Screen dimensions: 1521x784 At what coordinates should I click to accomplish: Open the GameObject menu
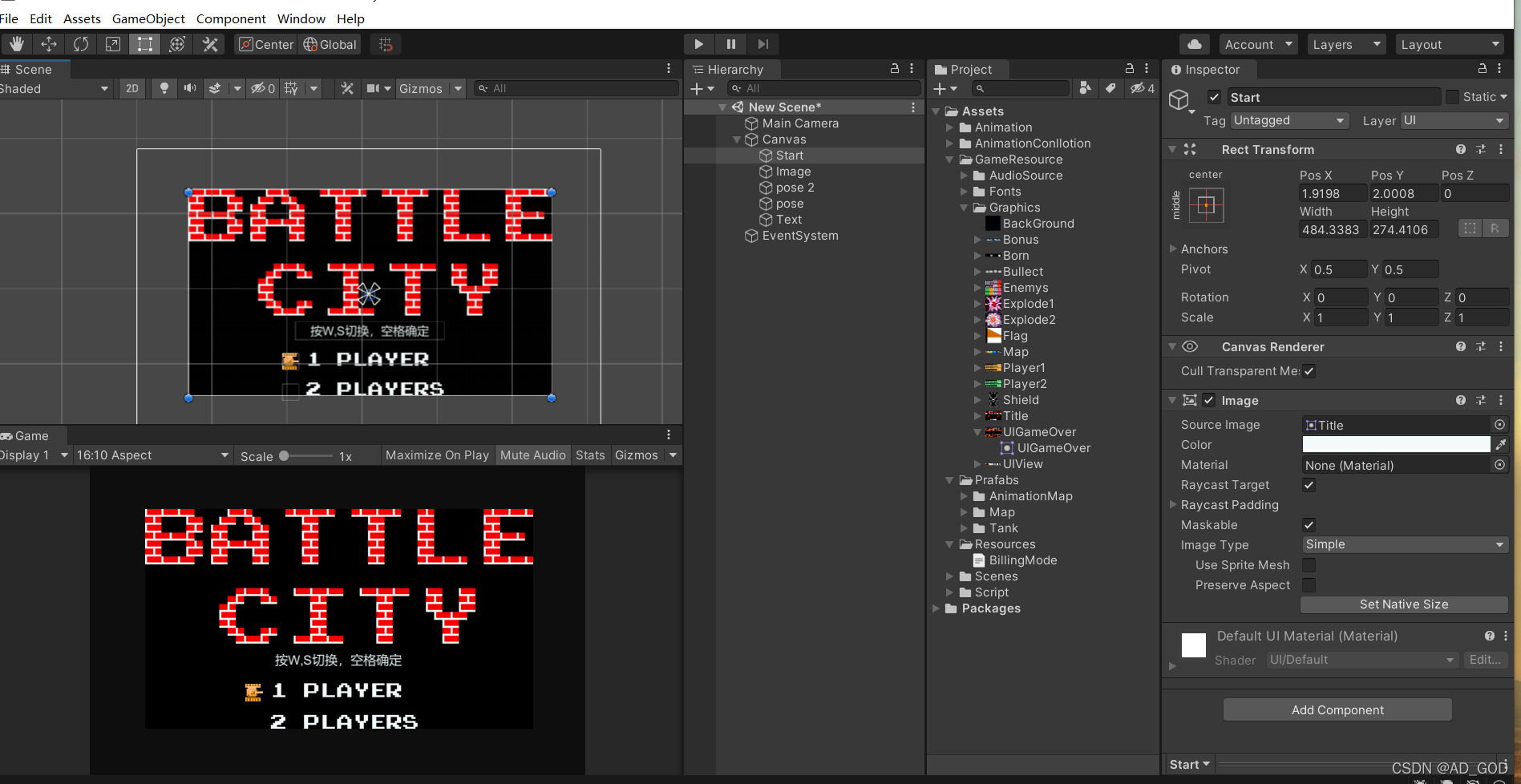pos(148,18)
